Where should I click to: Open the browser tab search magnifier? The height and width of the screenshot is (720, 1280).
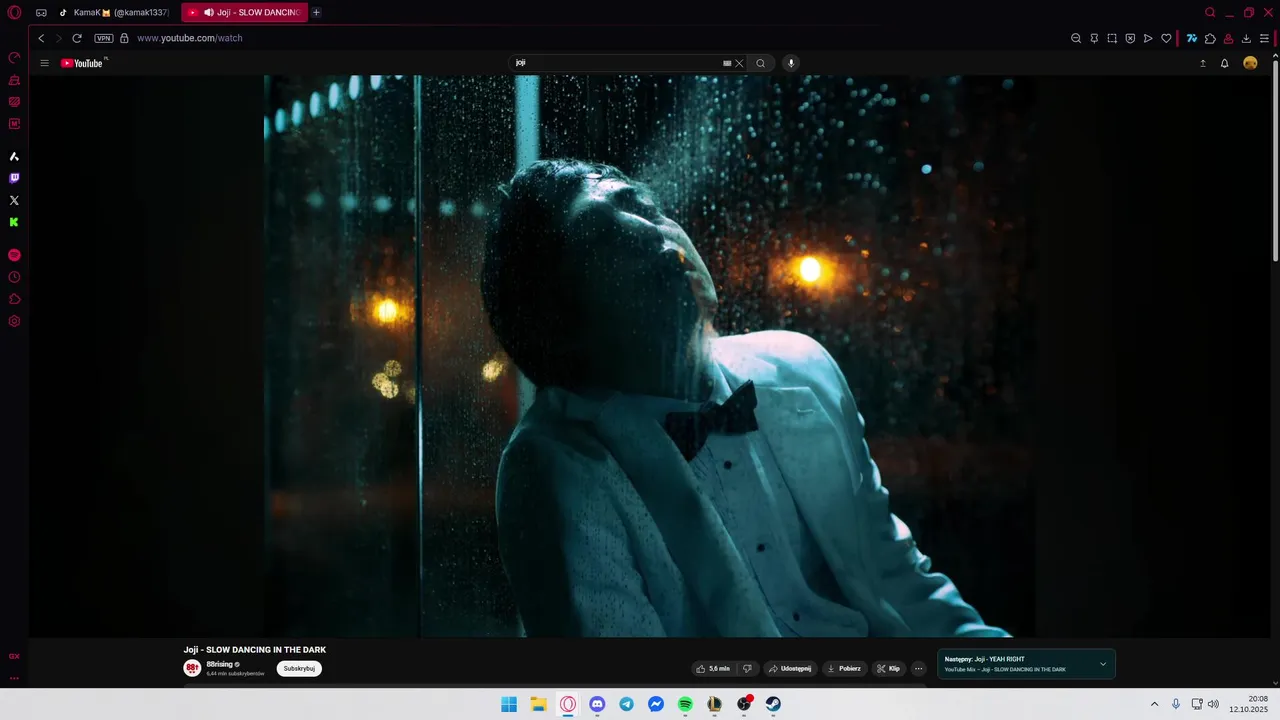tap(1210, 13)
